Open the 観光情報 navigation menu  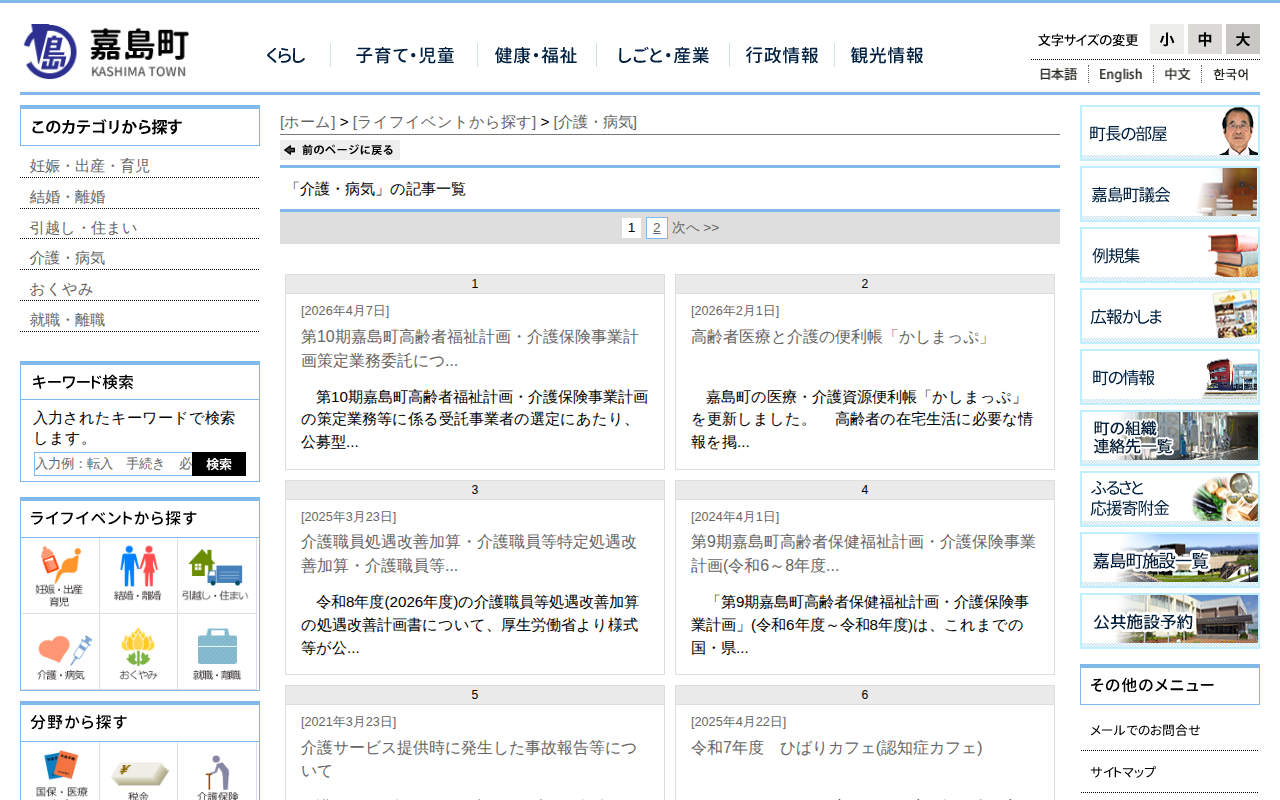coord(887,56)
